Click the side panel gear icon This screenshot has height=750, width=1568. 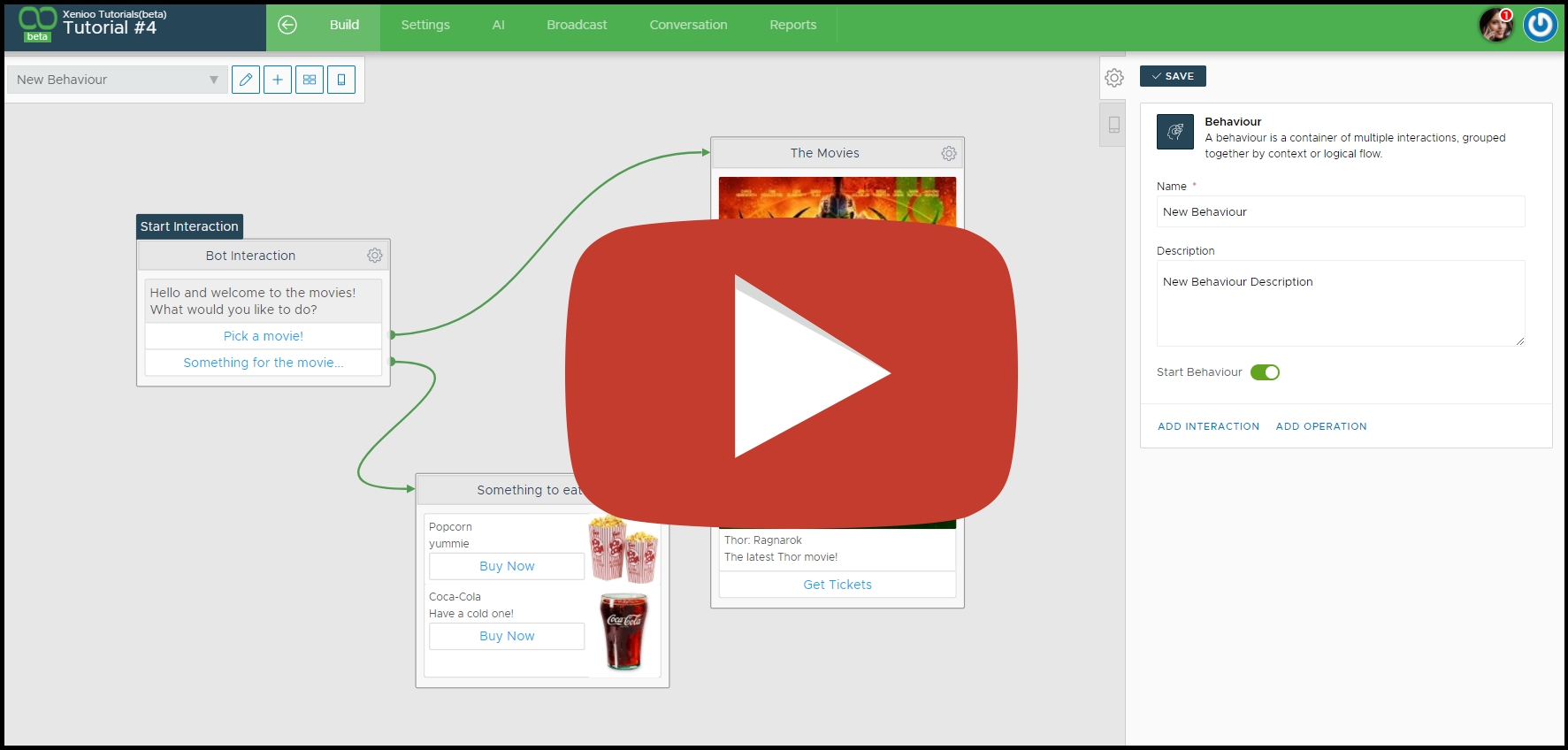tap(1114, 78)
